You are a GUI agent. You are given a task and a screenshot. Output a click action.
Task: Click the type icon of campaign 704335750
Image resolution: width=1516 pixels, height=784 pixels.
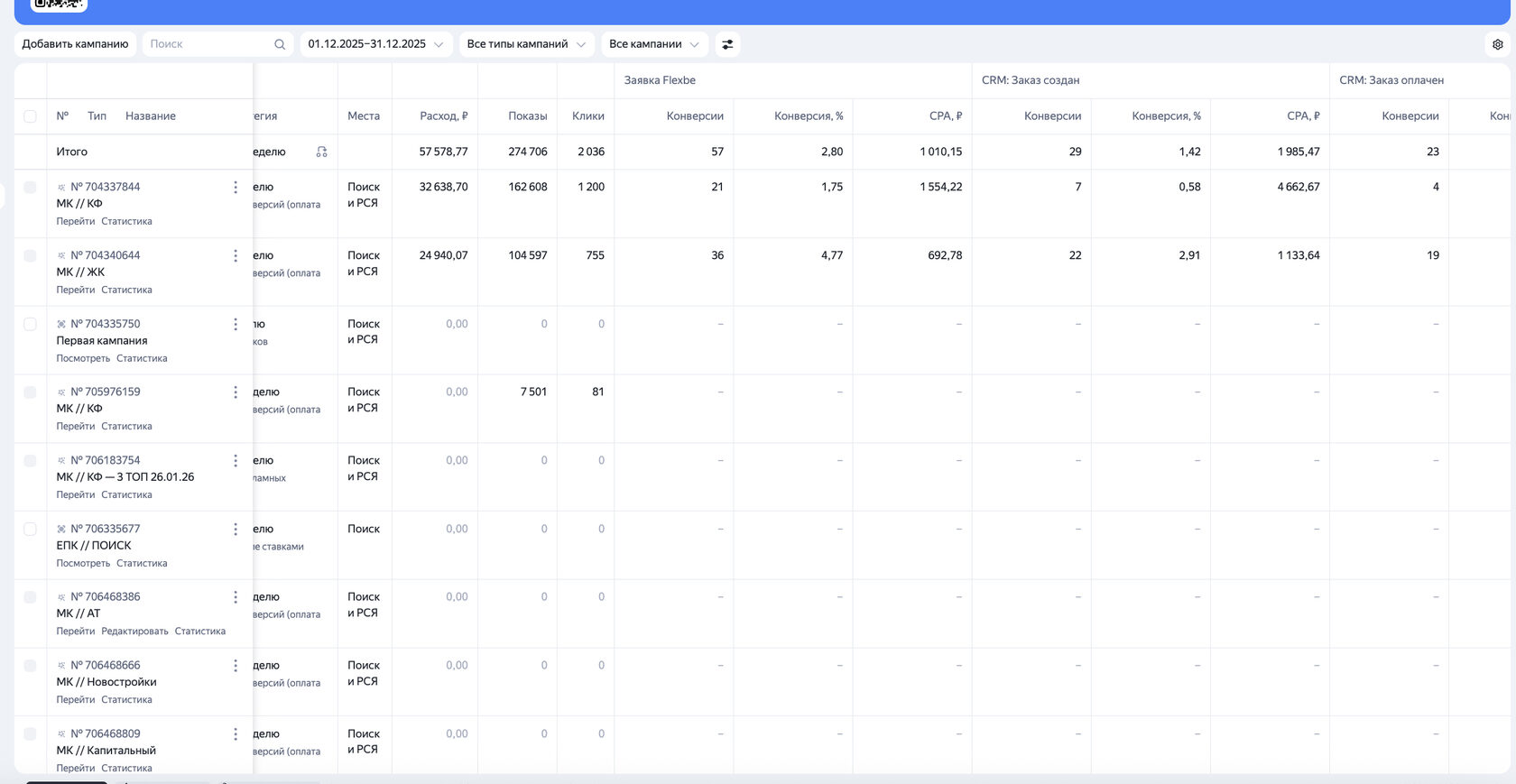(61, 324)
